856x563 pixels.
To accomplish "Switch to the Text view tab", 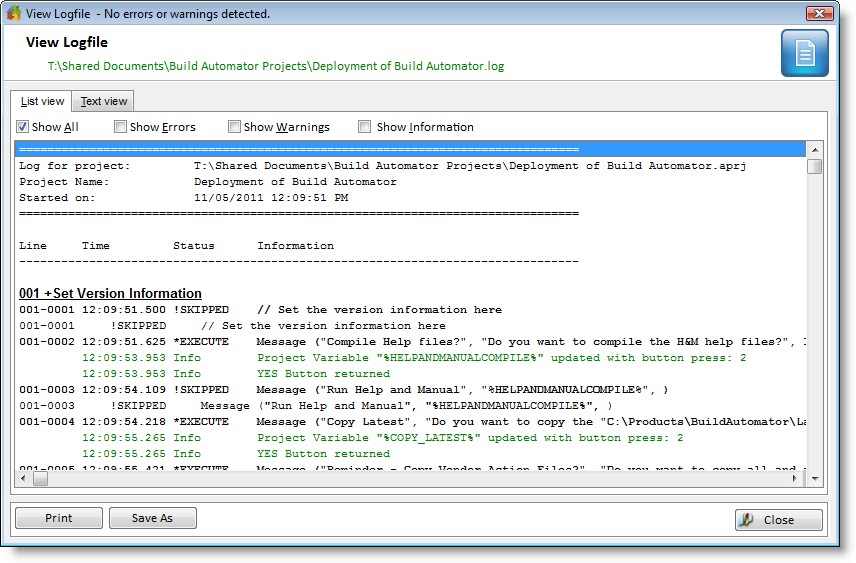I will (x=104, y=101).
